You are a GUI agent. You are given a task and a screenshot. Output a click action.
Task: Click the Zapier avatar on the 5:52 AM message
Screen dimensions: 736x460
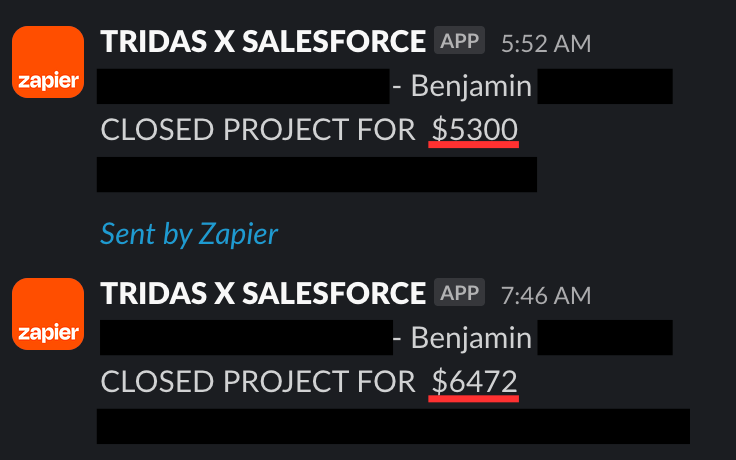[48, 62]
